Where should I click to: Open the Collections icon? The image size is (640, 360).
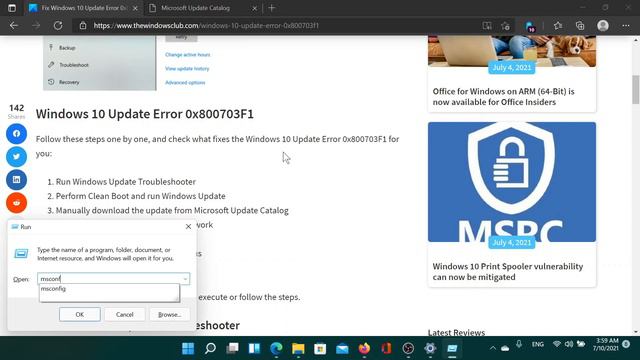pyautogui.click(x=580, y=26)
